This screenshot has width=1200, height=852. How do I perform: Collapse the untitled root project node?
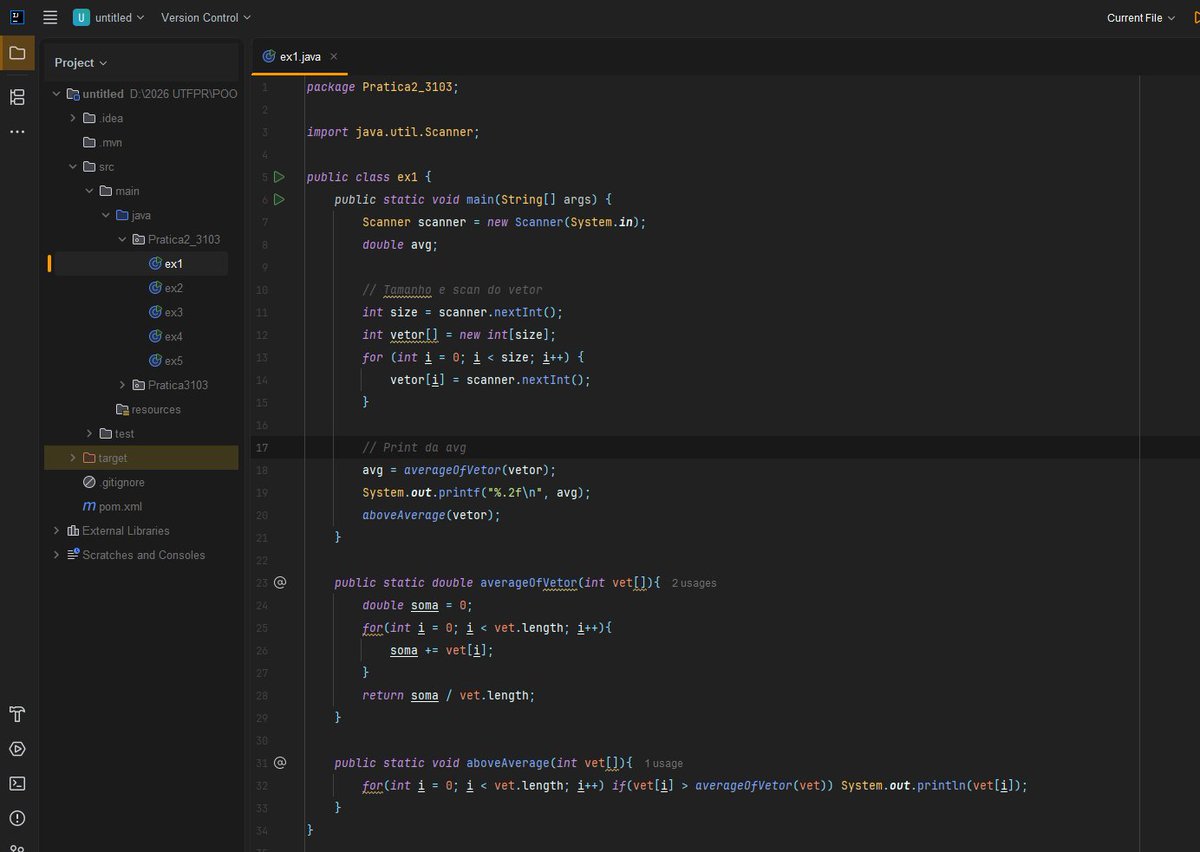(56, 94)
